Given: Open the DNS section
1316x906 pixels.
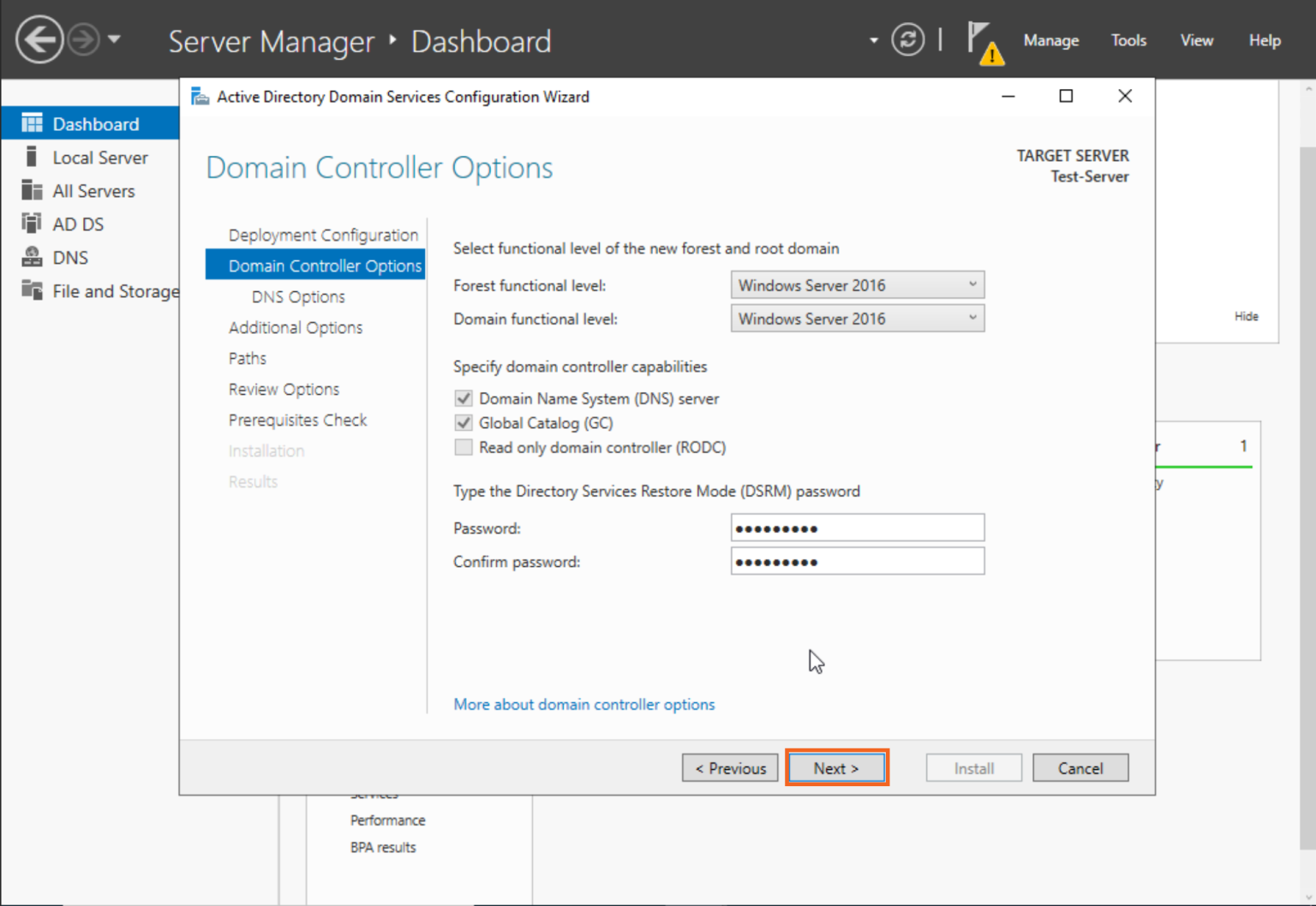Looking at the screenshot, I should coord(70,257).
